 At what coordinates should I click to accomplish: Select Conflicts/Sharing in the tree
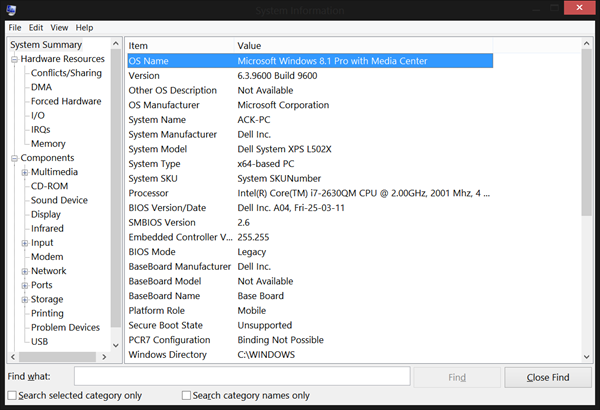(66, 73)
